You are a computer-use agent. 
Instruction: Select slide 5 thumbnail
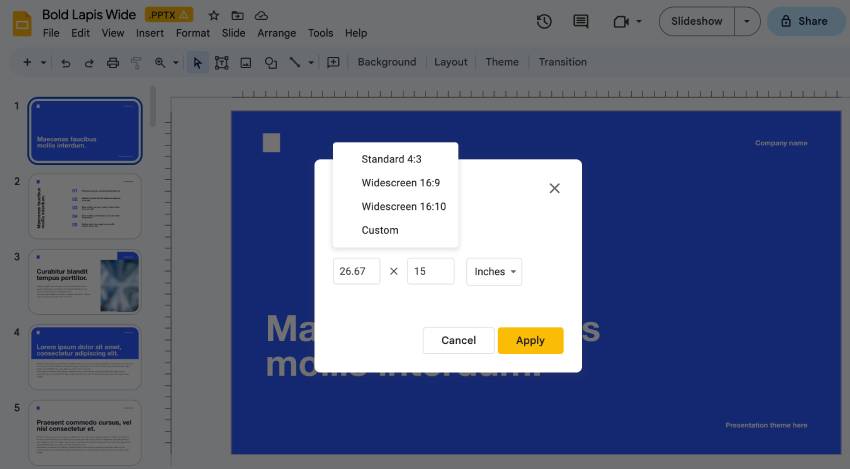(x=85, y=433)
